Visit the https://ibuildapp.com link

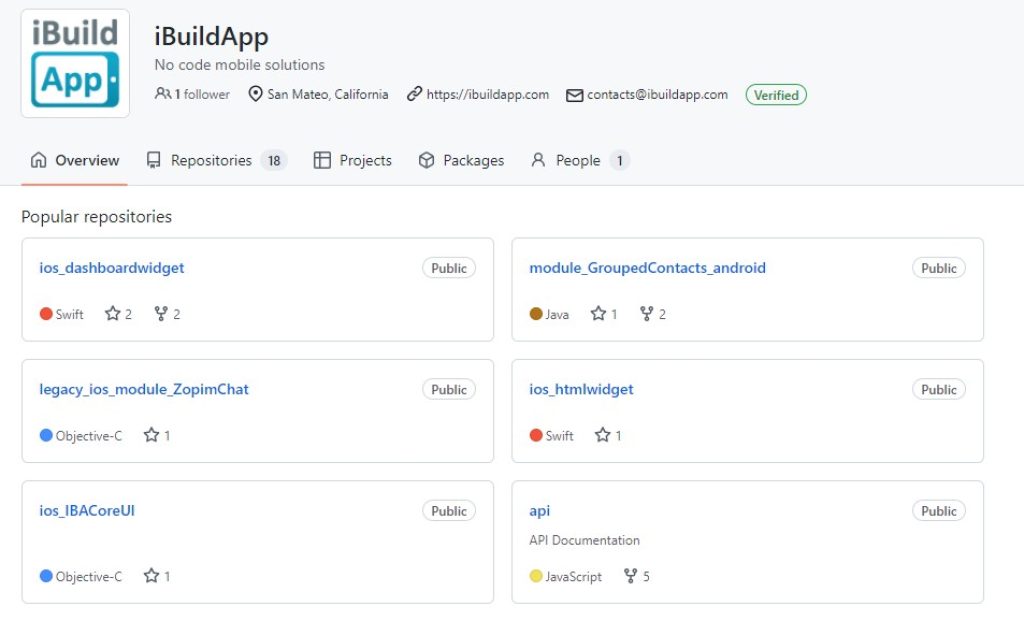pyautogui.click(x=488, y=94)
